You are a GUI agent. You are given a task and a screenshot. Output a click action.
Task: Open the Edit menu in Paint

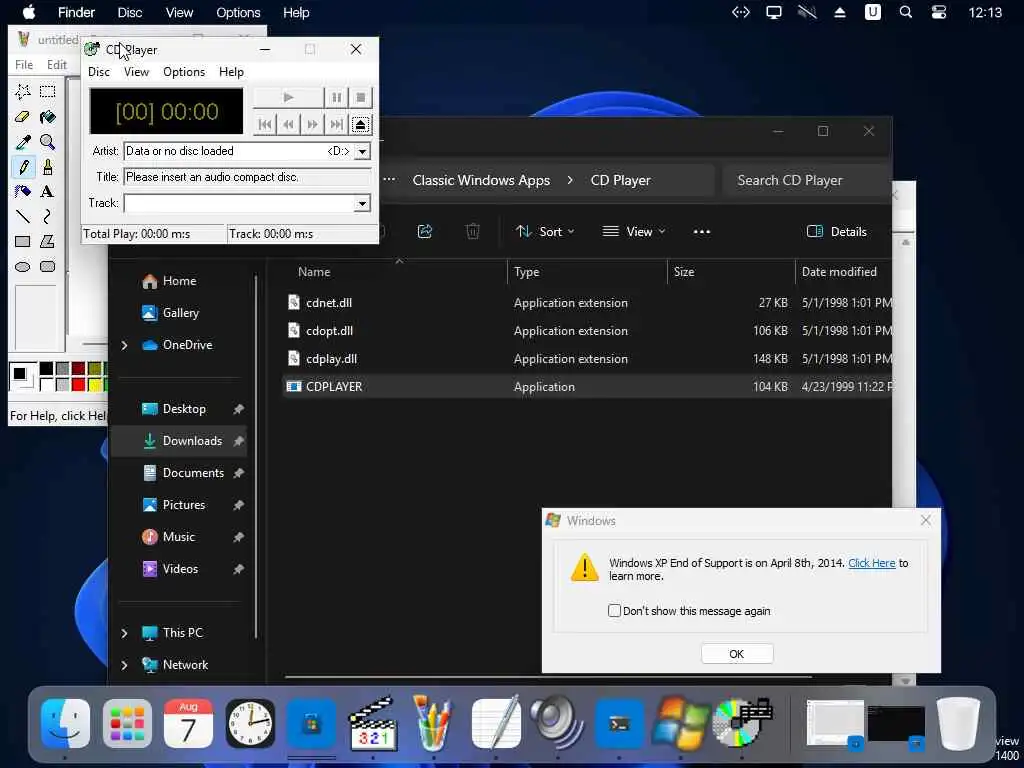(57, 65)
